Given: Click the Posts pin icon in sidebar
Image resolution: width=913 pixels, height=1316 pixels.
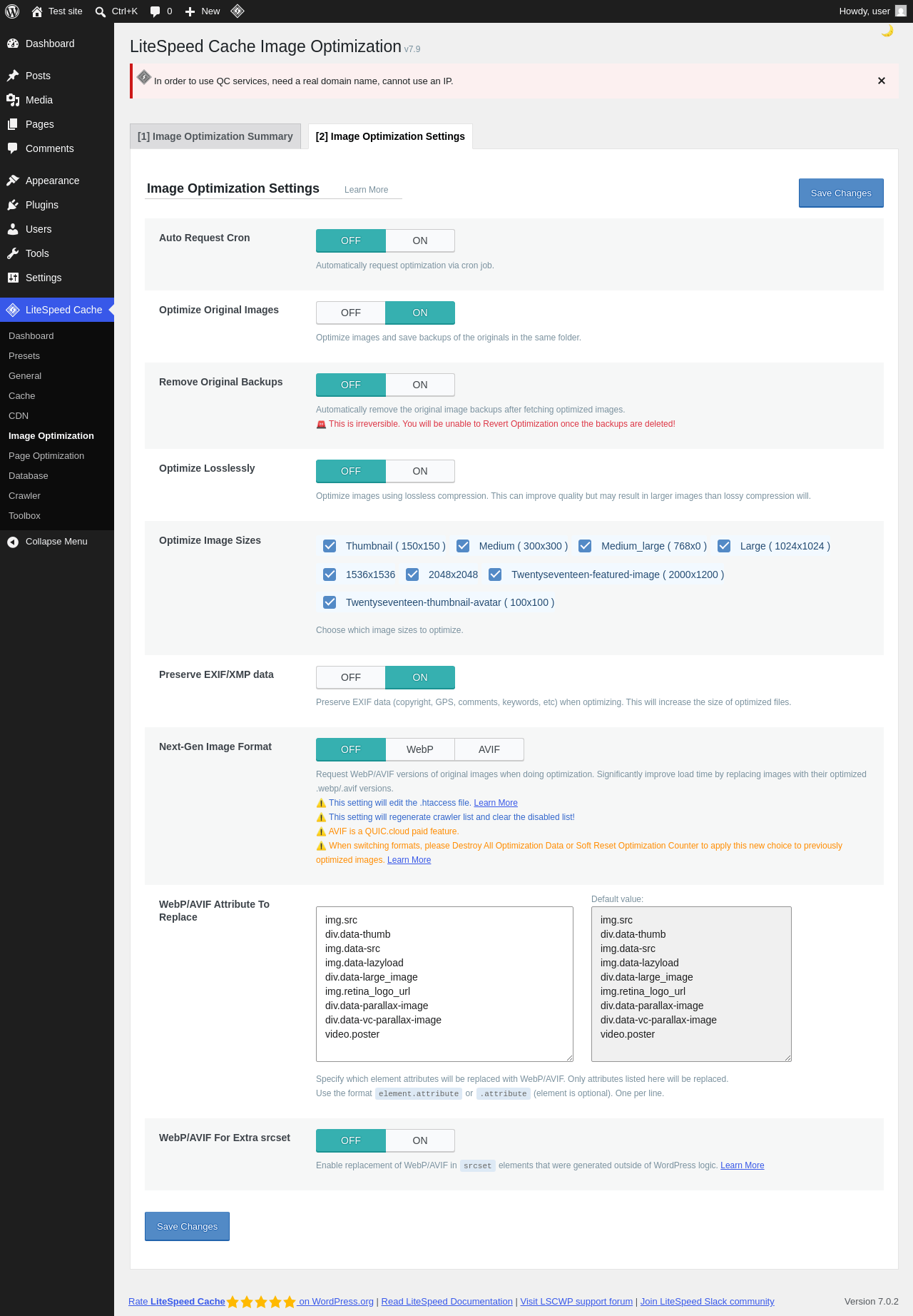Looking at the screenshot, I should coord(13,76).
